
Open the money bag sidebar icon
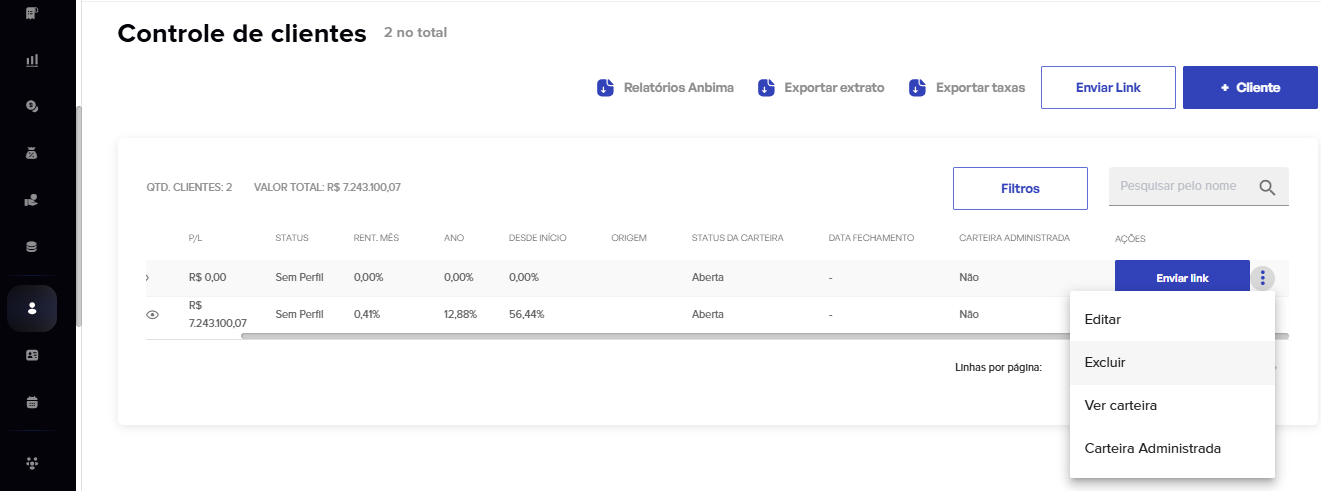pyautogui.click(x=32, y=153)
